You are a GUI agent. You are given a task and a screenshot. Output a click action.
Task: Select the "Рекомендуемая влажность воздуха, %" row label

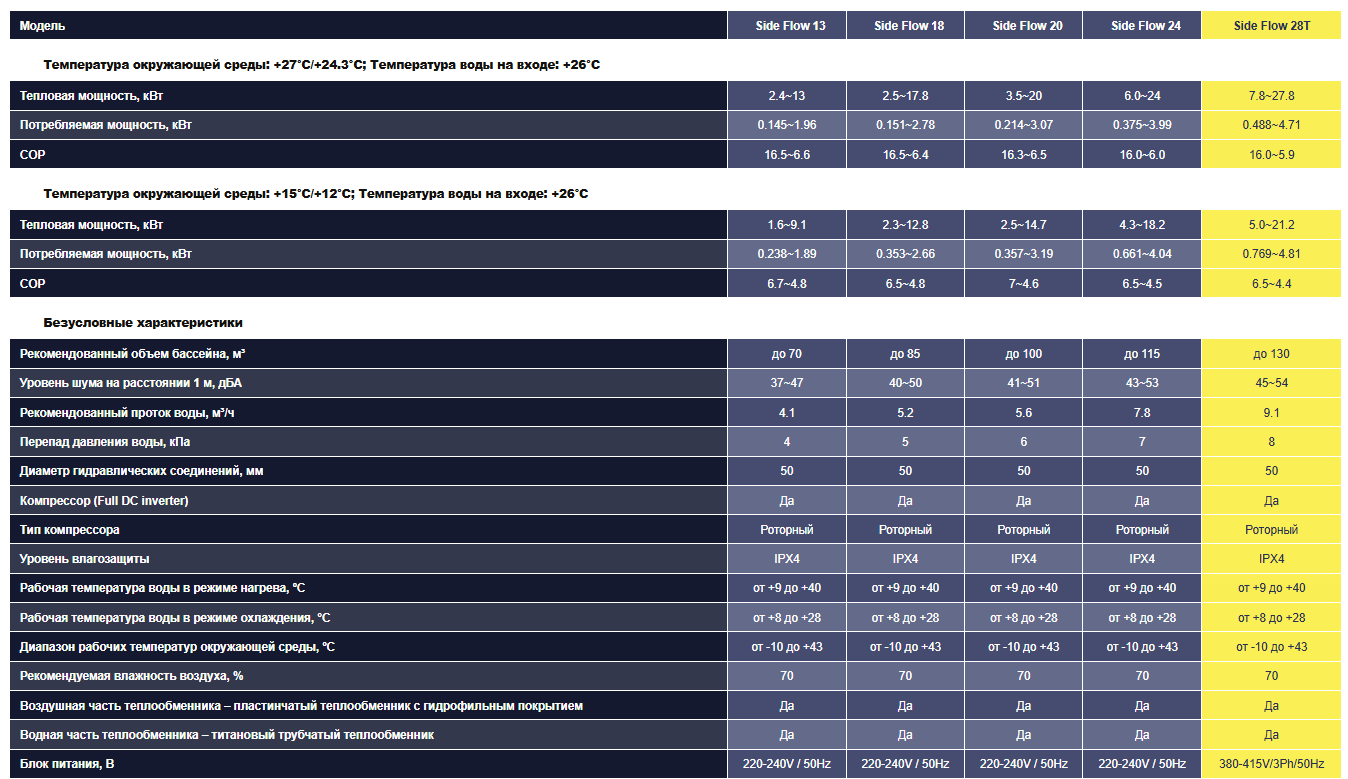pyautogui.click(x=131, y=677)
